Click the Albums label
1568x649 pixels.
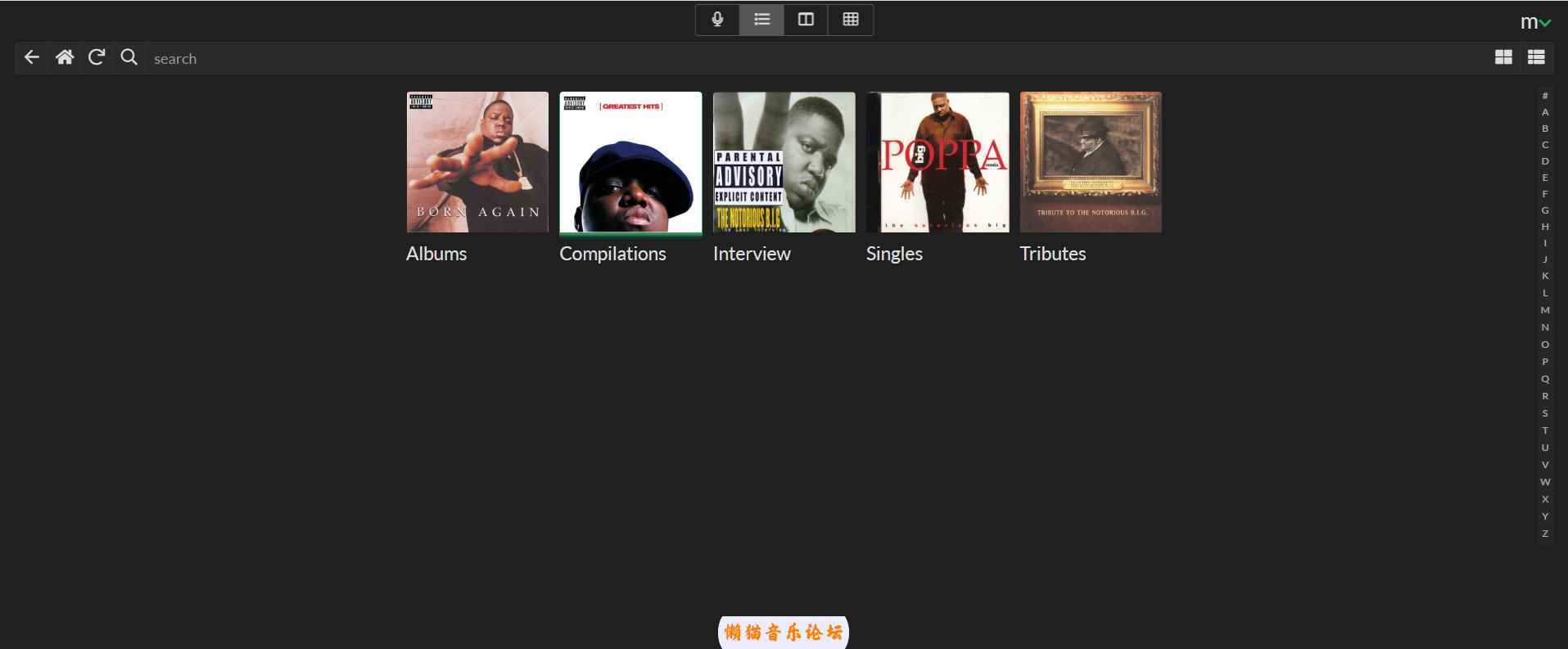(436, 254)
